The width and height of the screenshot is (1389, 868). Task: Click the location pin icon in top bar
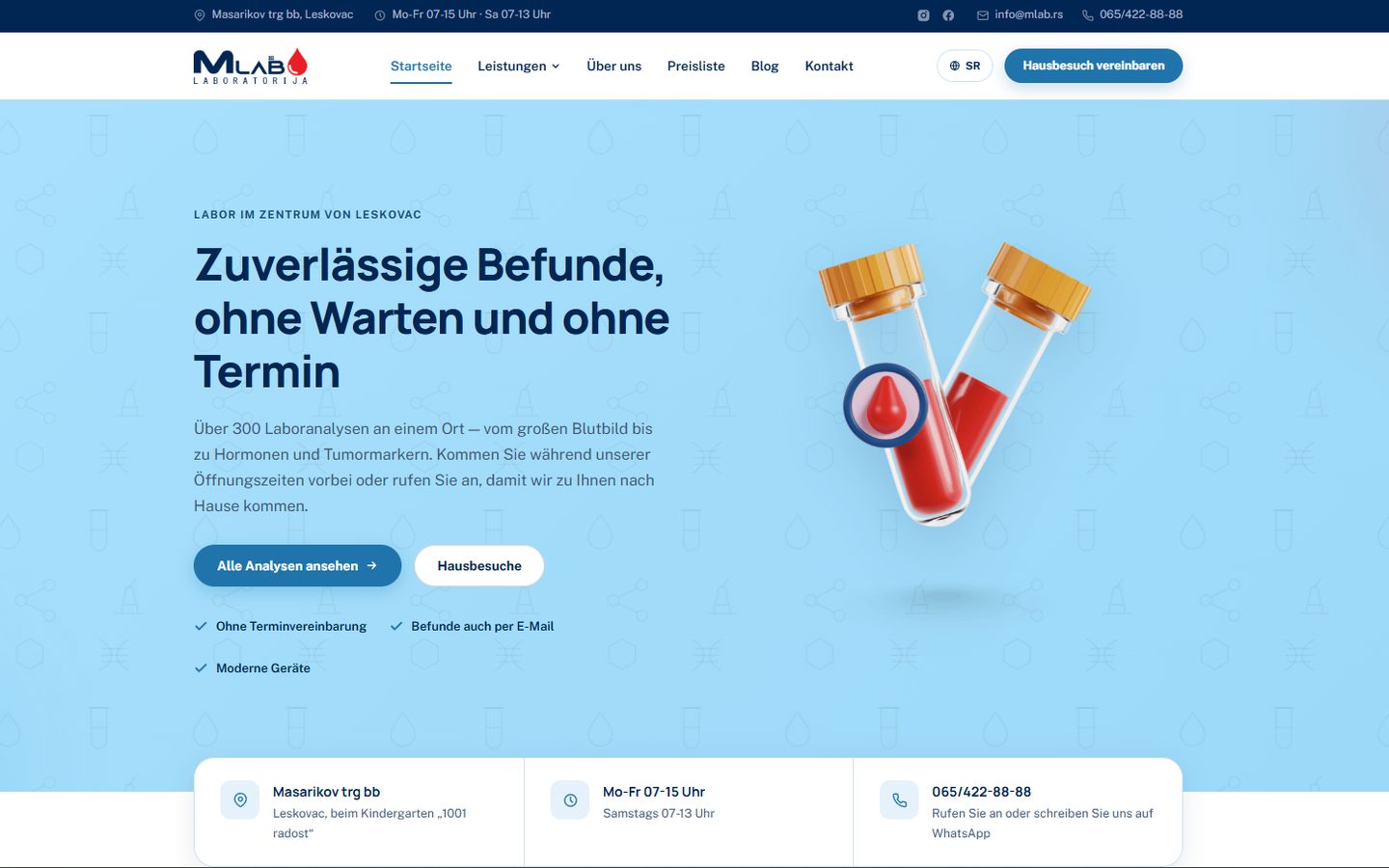click(200, 15)
